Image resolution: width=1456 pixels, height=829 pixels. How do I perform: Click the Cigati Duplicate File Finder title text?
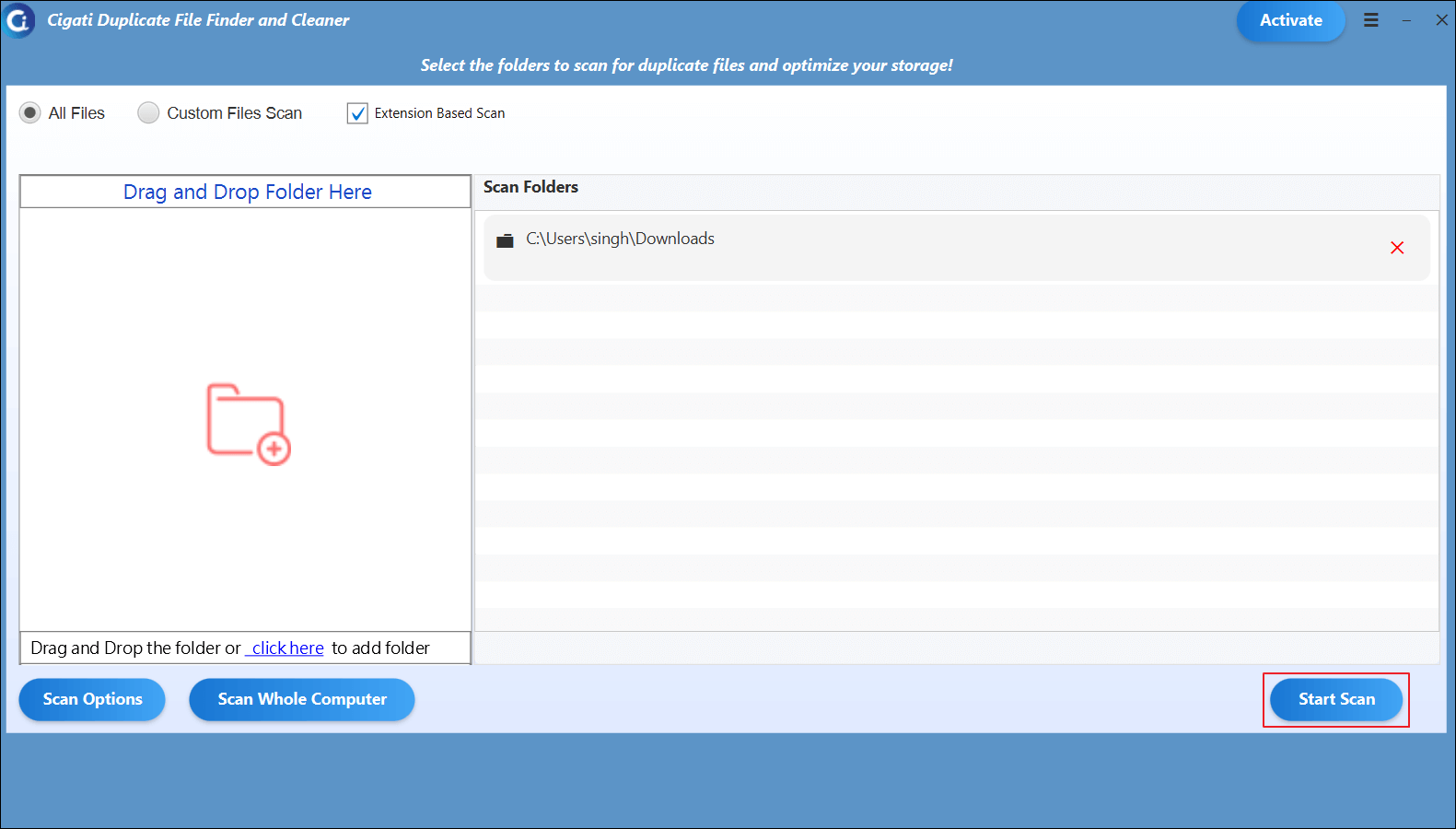pyautogui.click(x=198, y=20)
